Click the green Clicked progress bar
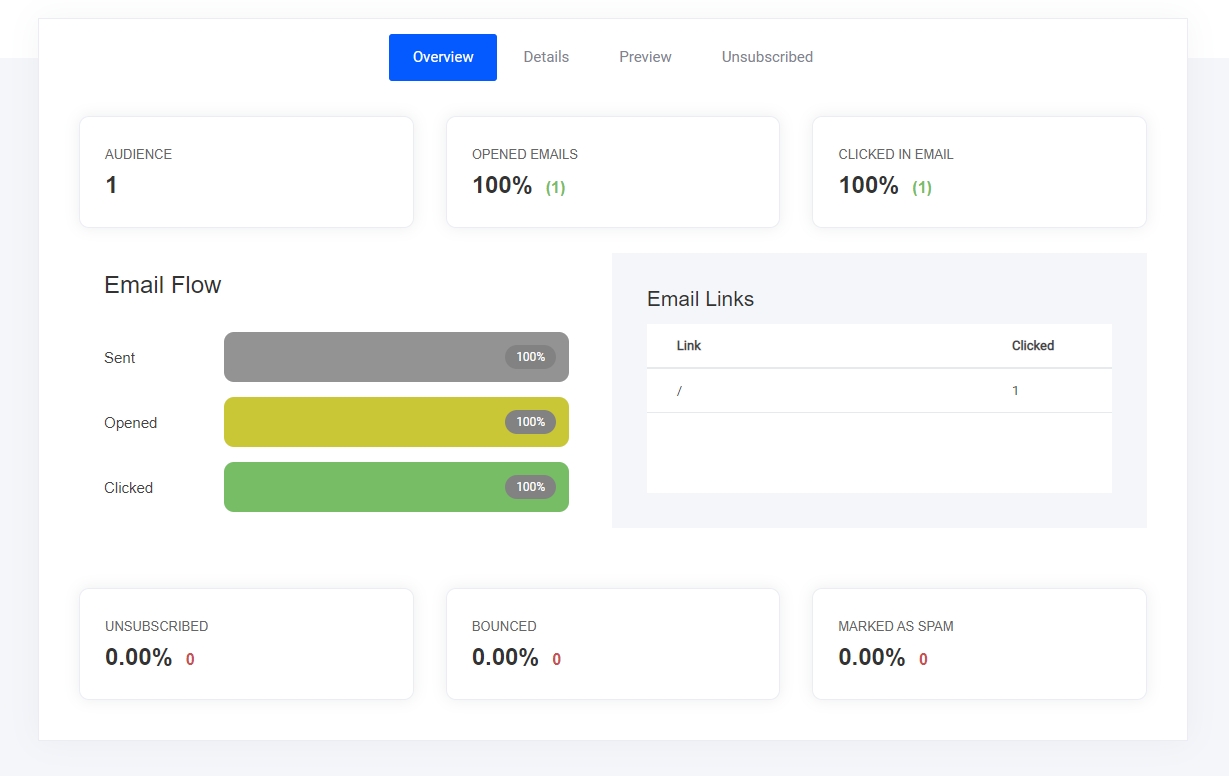The height and width of the screenshot is (776, 1229). point(360,487)
